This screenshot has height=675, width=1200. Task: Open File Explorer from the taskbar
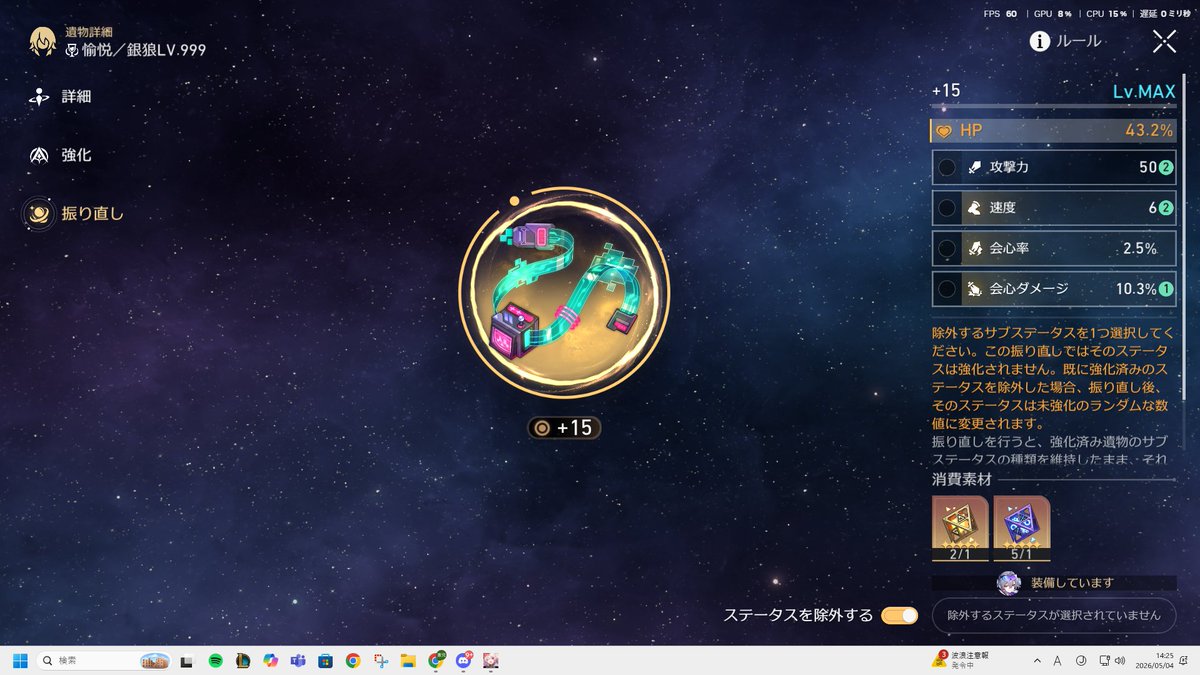click(408, 660)
